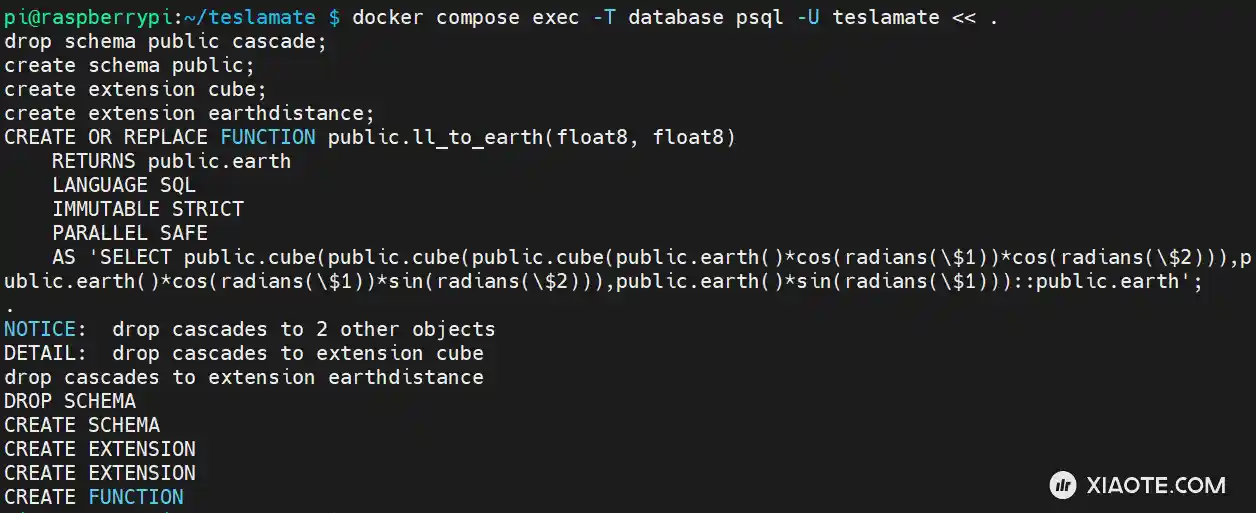Click the XIAOTE.COM watermark logo icon
The height and width of the screenshot is (513, 1256).
click(x=1062, y=486)
